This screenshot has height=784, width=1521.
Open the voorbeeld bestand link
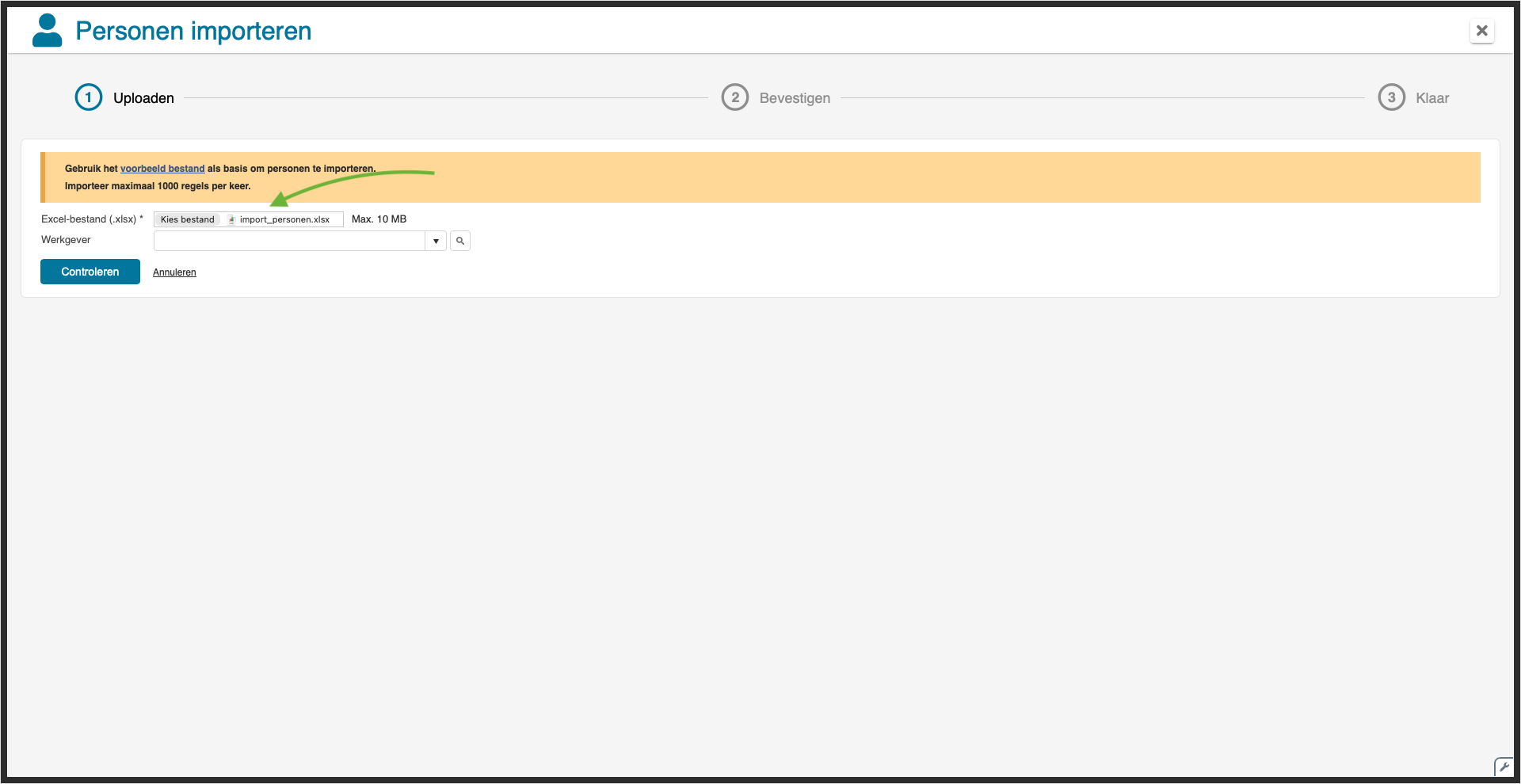pyautogui.click(x=162, y=169)
